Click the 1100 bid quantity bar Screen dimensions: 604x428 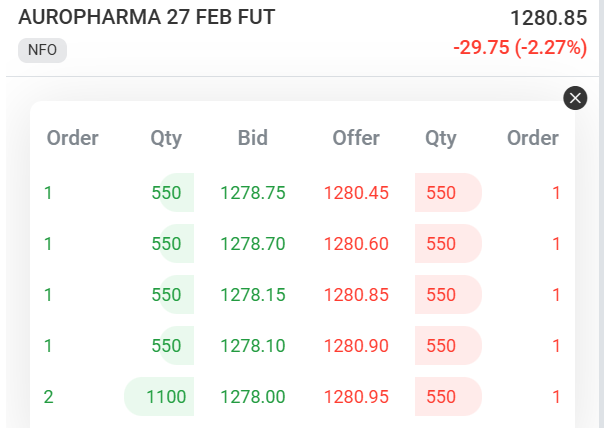[160, 396]
